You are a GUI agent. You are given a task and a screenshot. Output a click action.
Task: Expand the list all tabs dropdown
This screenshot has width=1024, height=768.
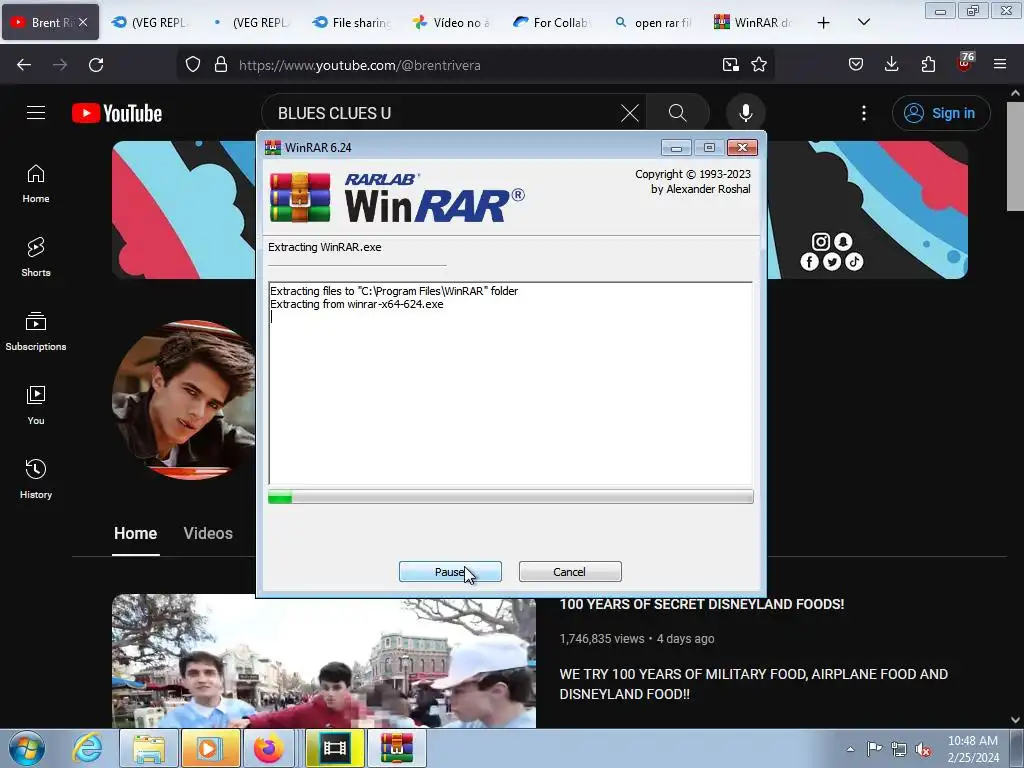click(863, 22)
